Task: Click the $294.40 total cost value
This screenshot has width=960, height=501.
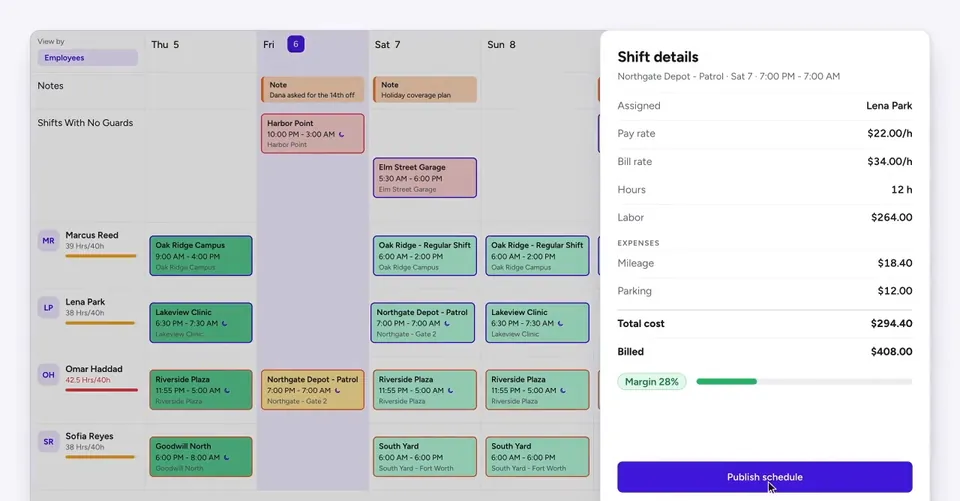Action: point(891,323)
